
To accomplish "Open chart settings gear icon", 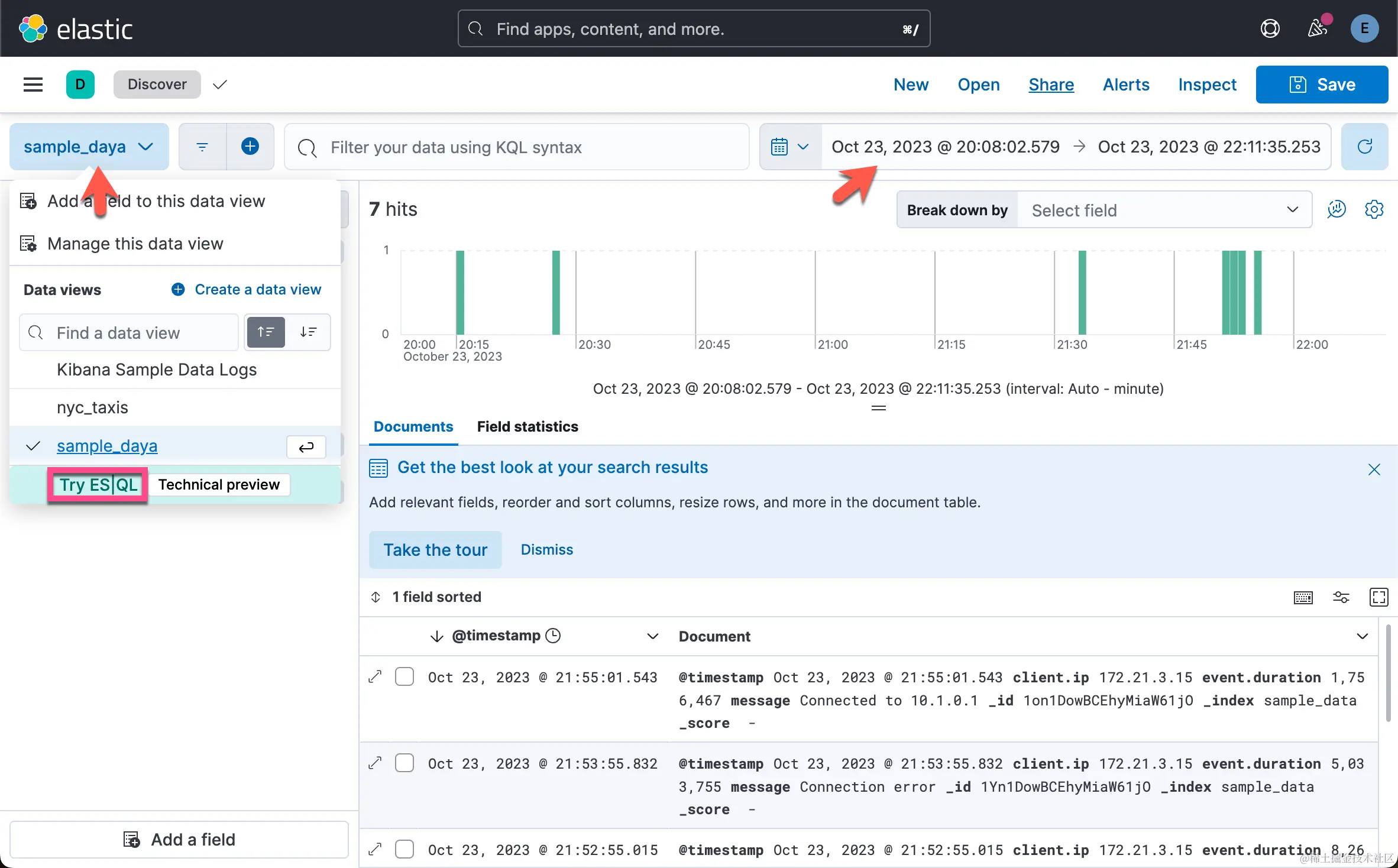I will (x=1374, y=209).
